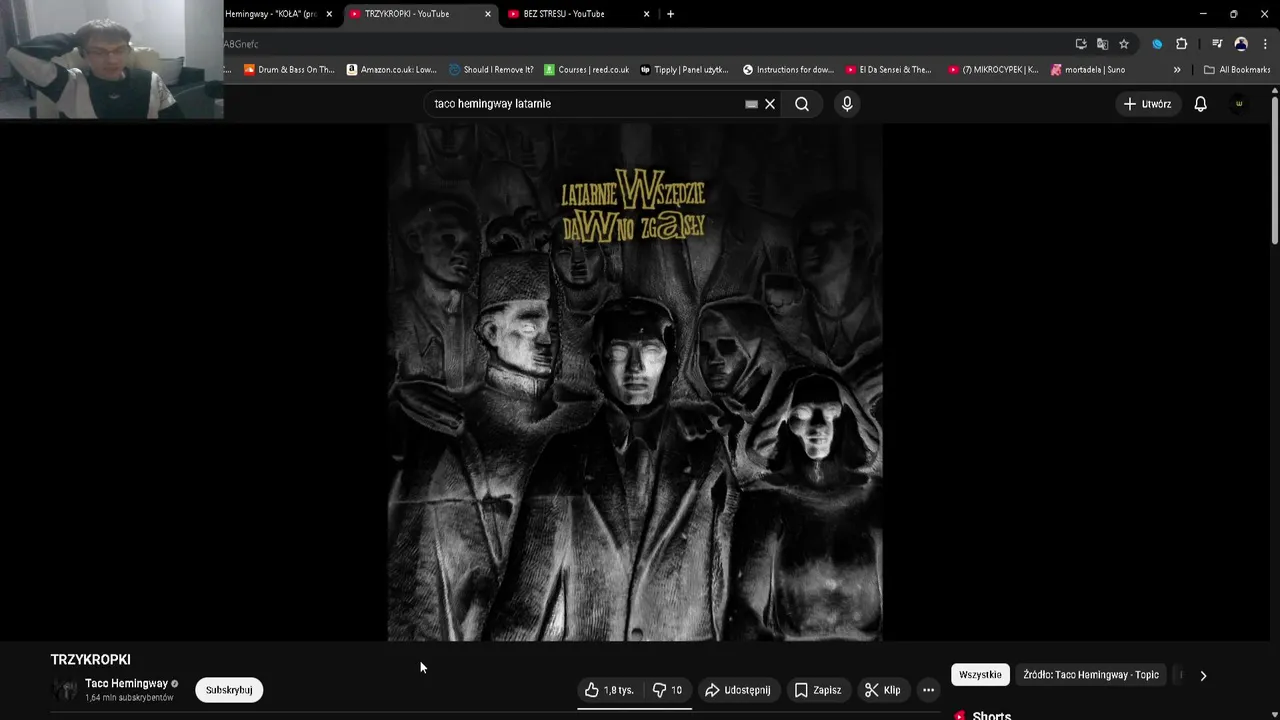
Task: Open the on-screen keyboard icon in search box
Action: coord(751,104)
